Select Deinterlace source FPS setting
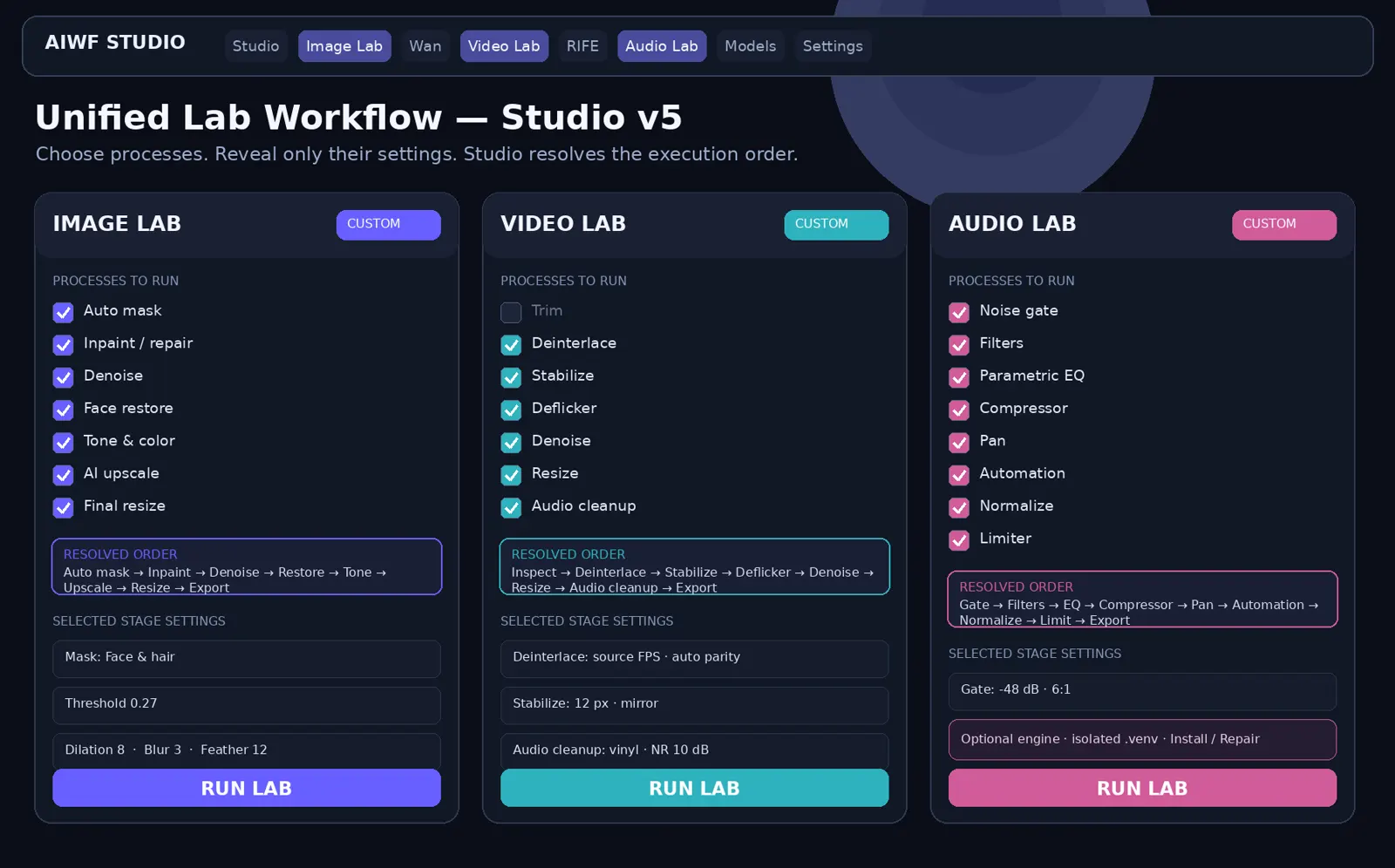Viewport: 1395px width, 868px height. tap(695, 659)
